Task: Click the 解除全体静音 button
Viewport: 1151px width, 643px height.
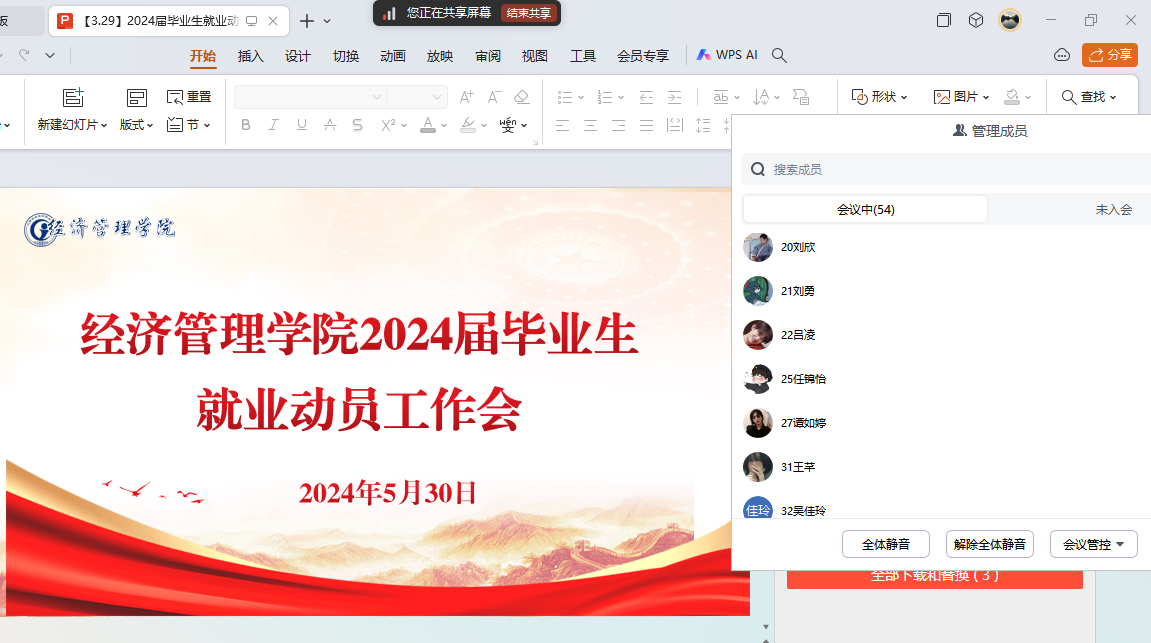Action: [990, 545]
